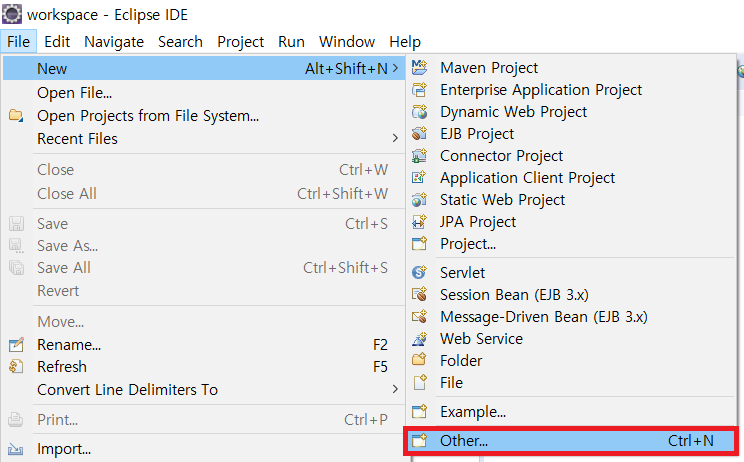Select the Example... label
The height and width of the screenshot is (462, 744).
click(x=473, y=412)
